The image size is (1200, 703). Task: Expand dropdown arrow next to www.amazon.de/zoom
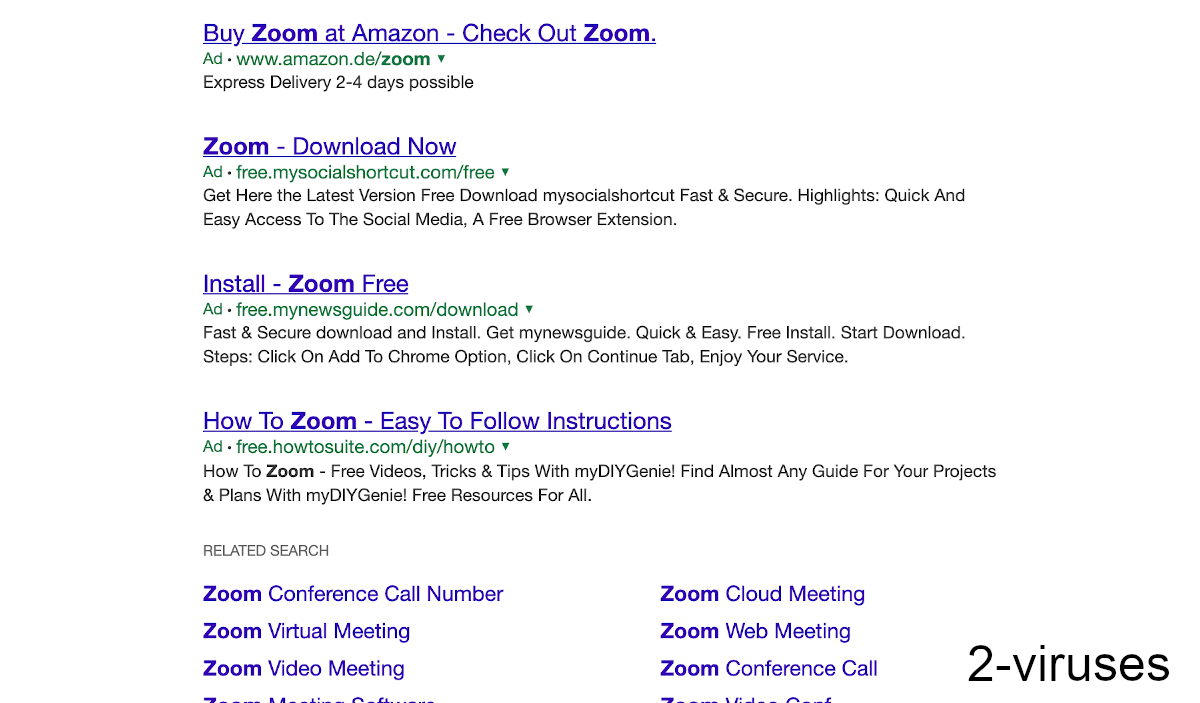point(442,59)
